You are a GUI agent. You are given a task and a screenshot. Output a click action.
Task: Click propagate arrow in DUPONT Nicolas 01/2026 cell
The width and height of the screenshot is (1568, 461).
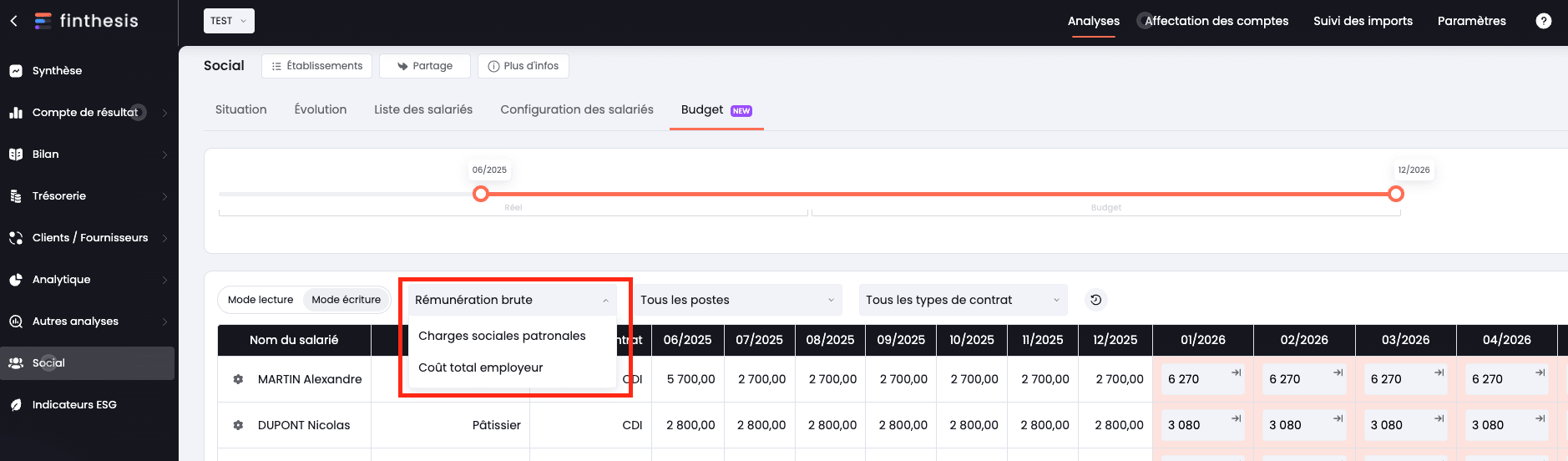click(1237, 418)
